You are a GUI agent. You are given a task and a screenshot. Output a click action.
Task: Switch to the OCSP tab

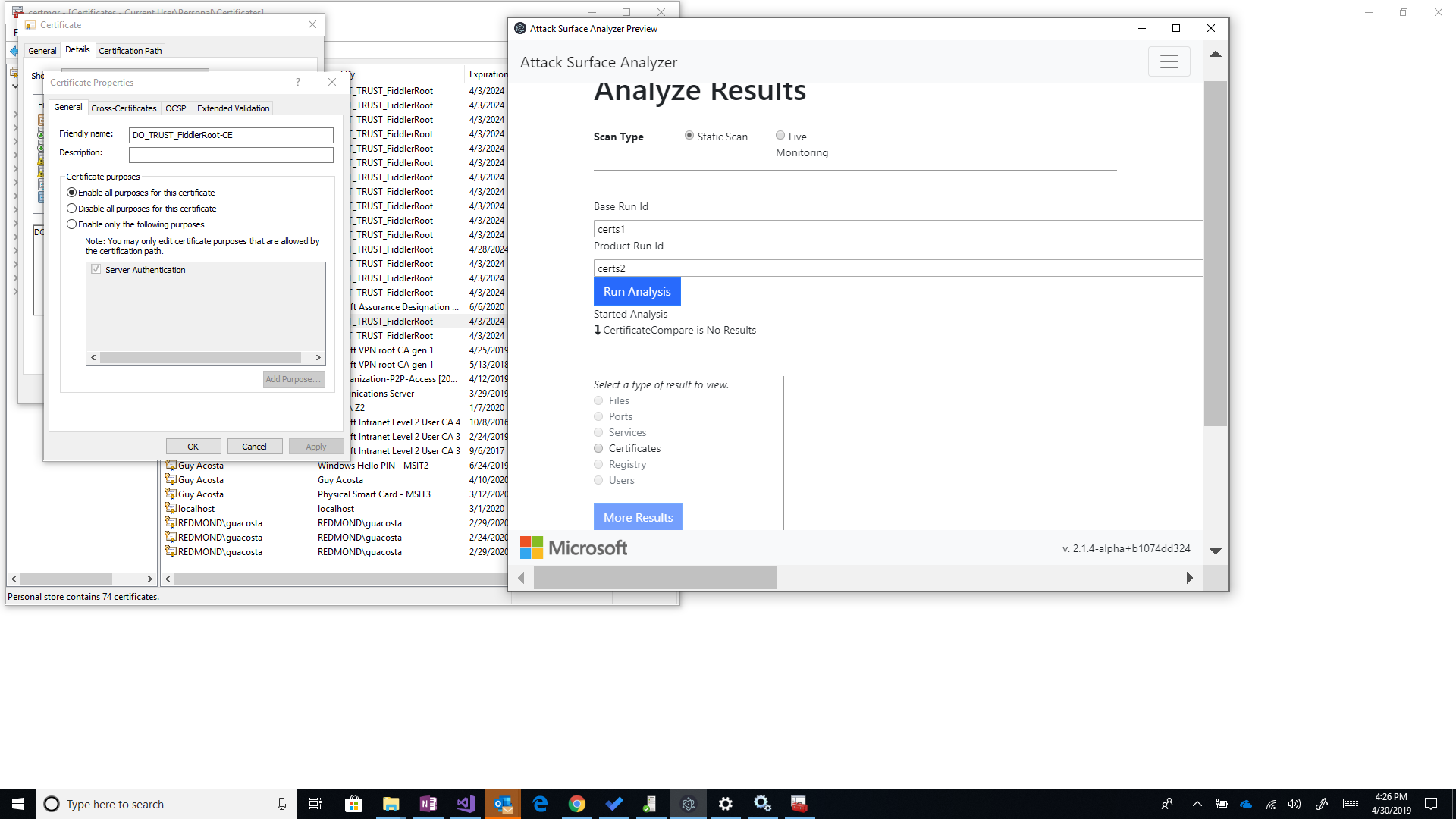coord(176,108)
